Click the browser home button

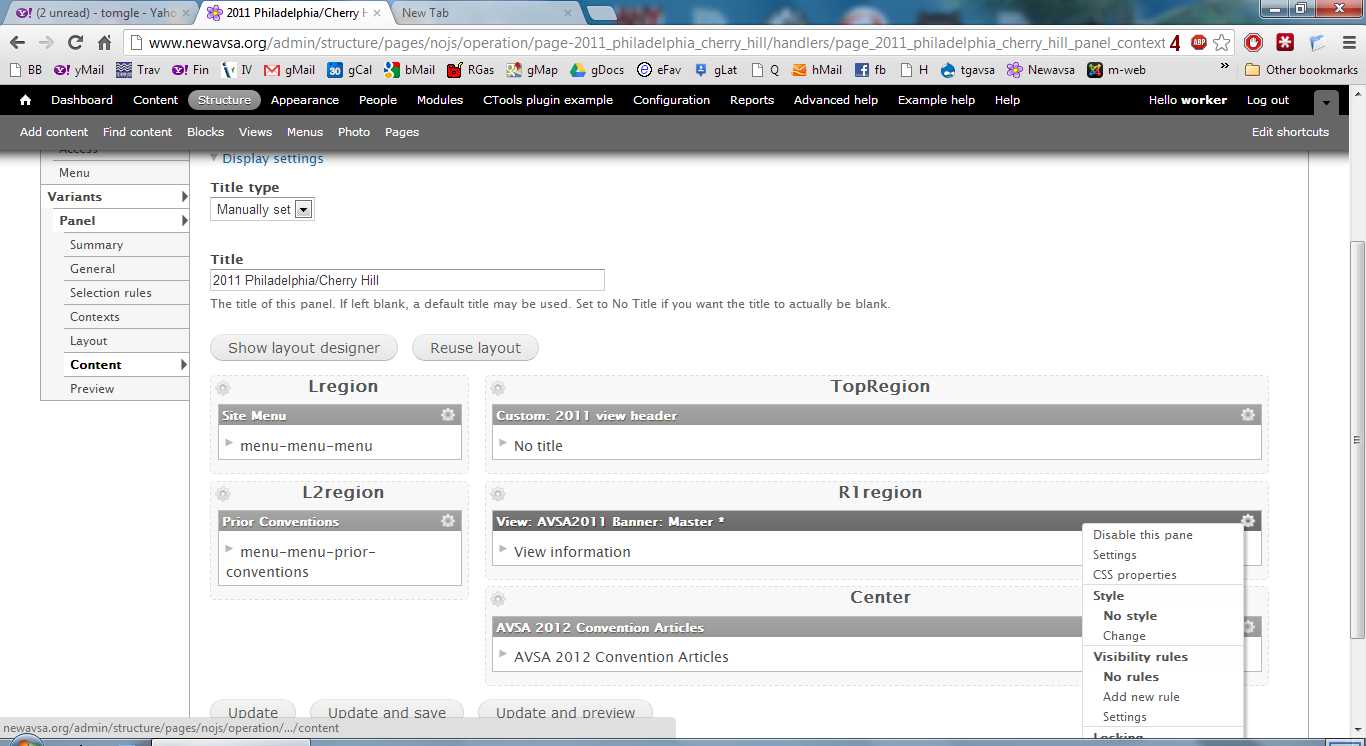coord(104,43)
